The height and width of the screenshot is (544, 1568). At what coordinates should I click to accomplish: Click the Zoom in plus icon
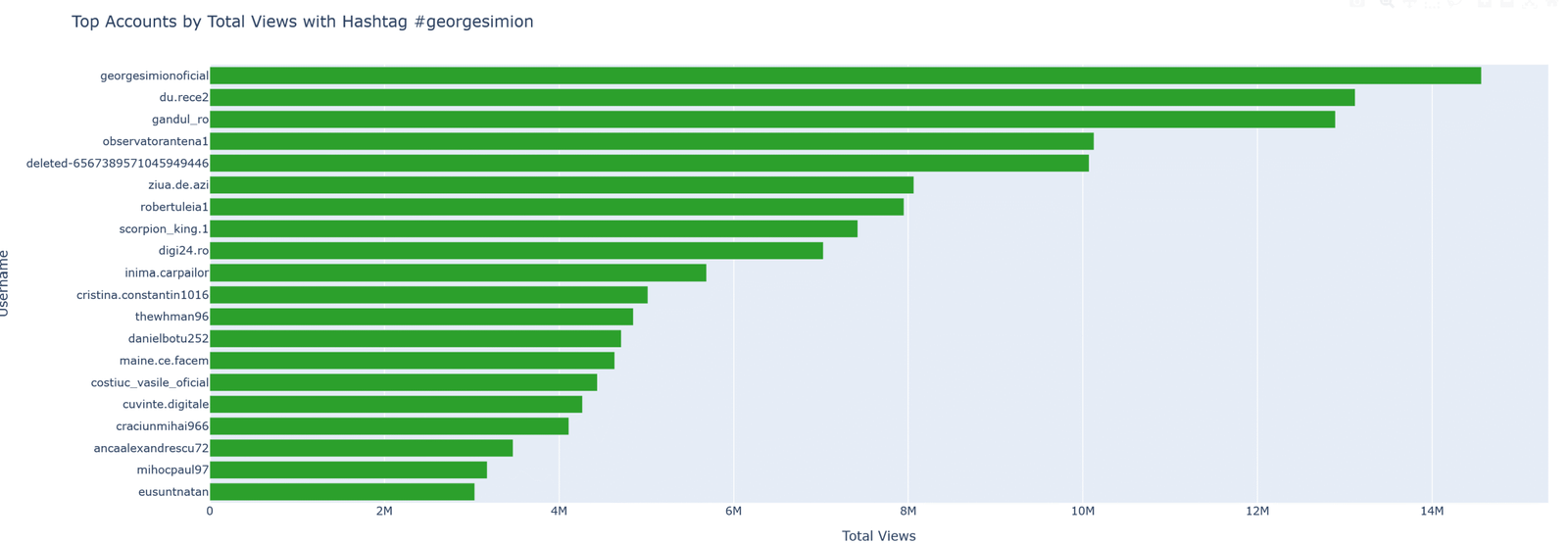tap(1484, 3)
